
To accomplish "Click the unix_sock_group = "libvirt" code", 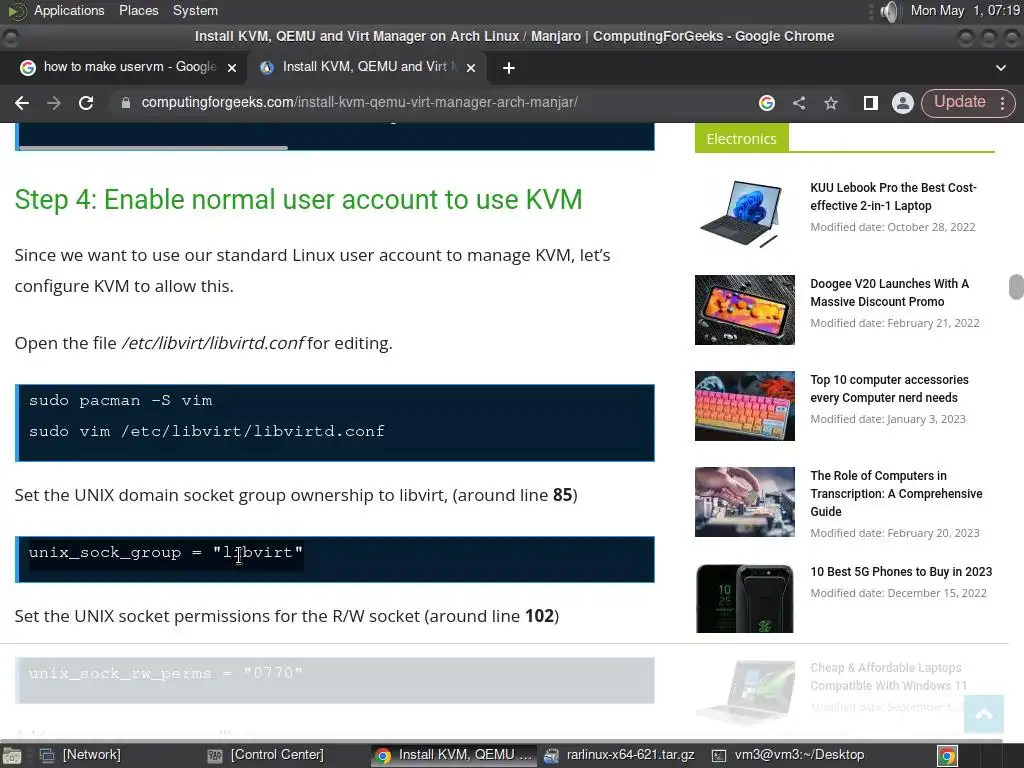I will tap(166, 552).
